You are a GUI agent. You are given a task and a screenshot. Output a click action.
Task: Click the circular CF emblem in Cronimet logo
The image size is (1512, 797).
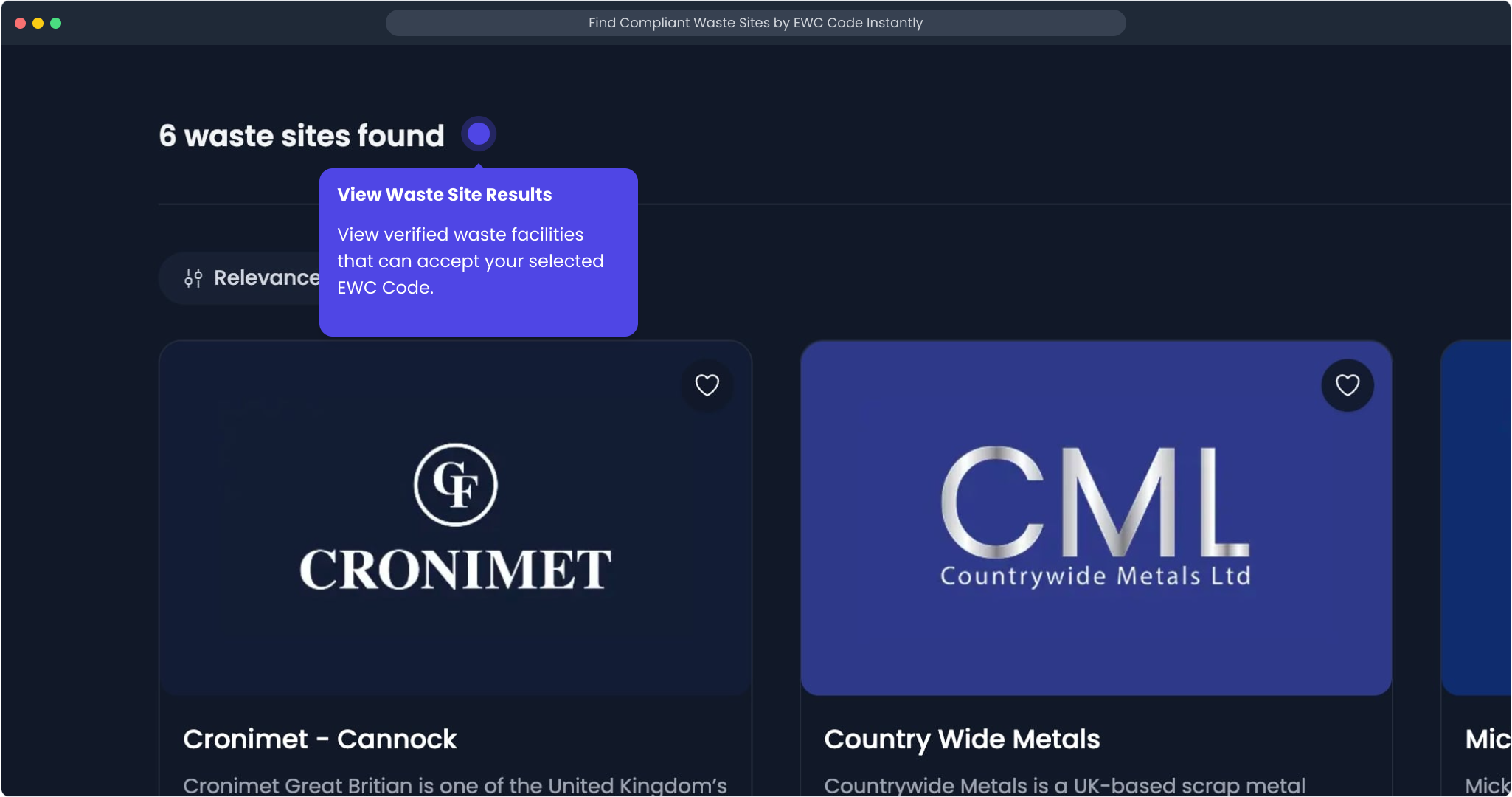tap(455, 485)
